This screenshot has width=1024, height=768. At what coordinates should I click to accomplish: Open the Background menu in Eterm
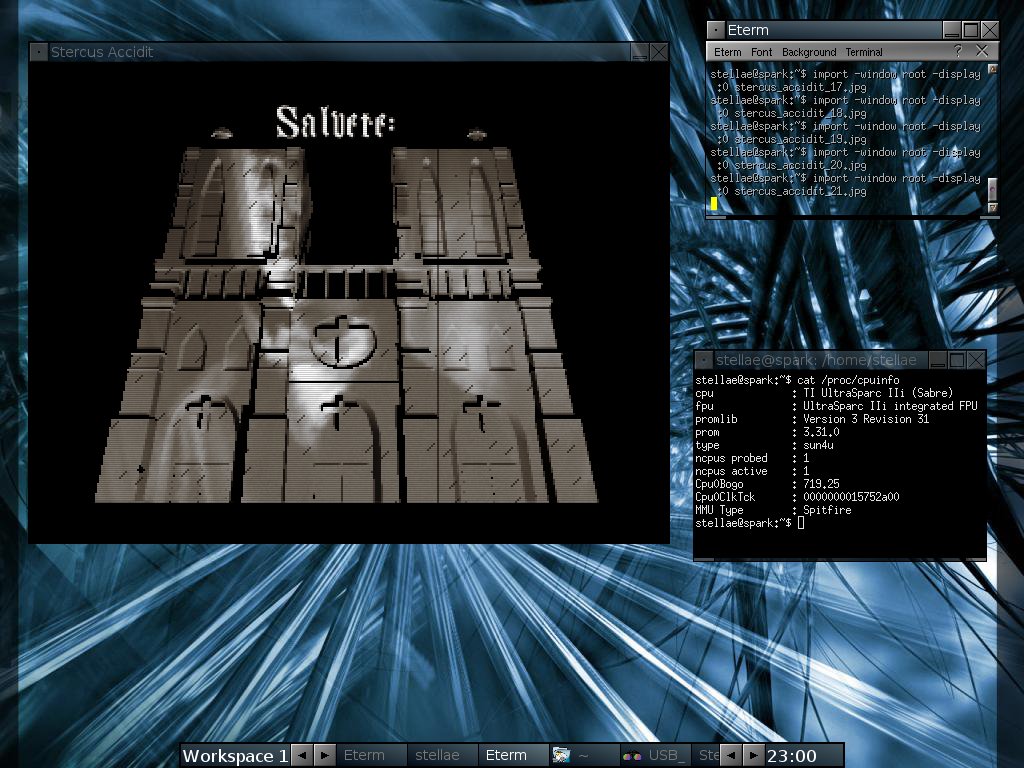808,52
